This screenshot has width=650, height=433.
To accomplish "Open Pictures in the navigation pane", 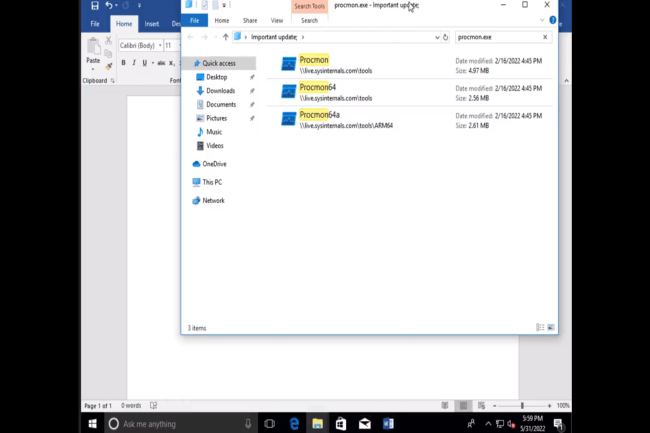I will (x=216, y=118).
